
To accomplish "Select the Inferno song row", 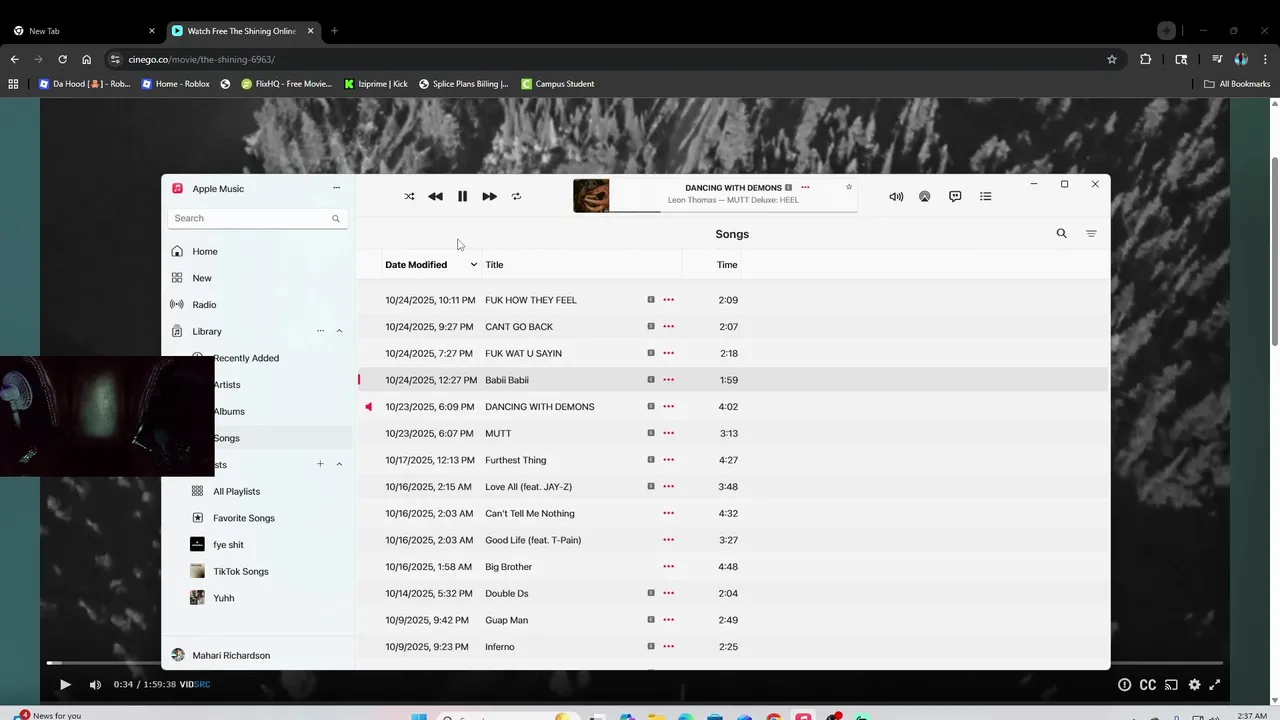I will (x=732, y=647).
